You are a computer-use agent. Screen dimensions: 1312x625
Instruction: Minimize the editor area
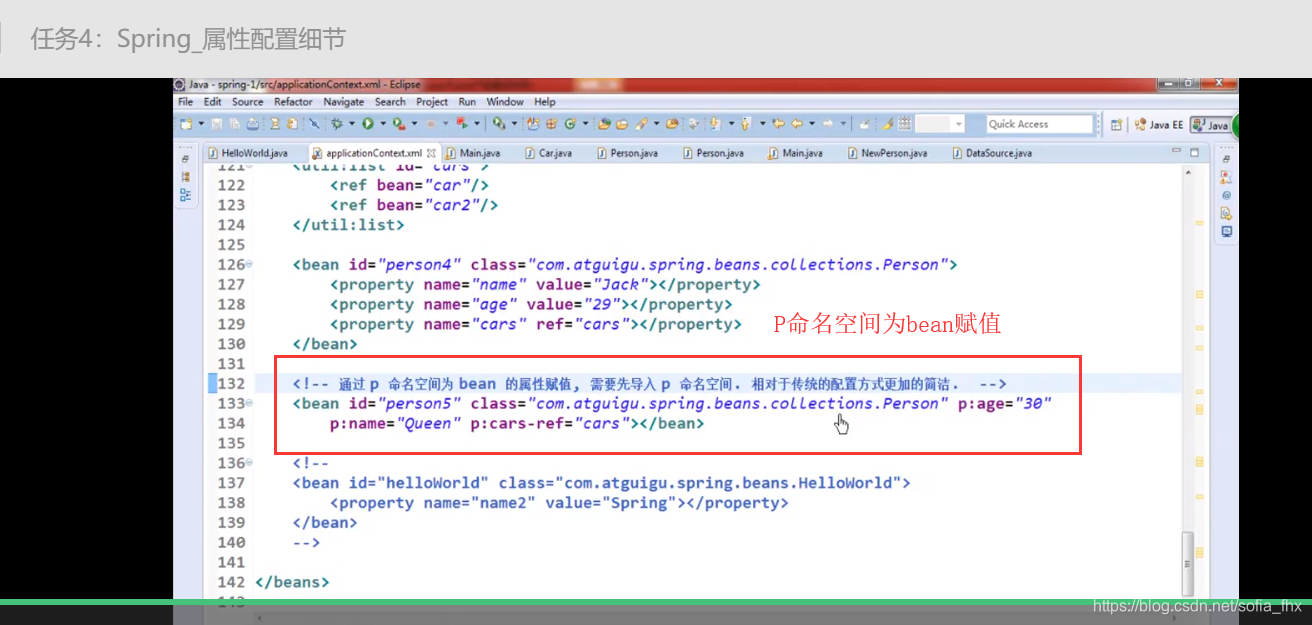pos(1176,152)
